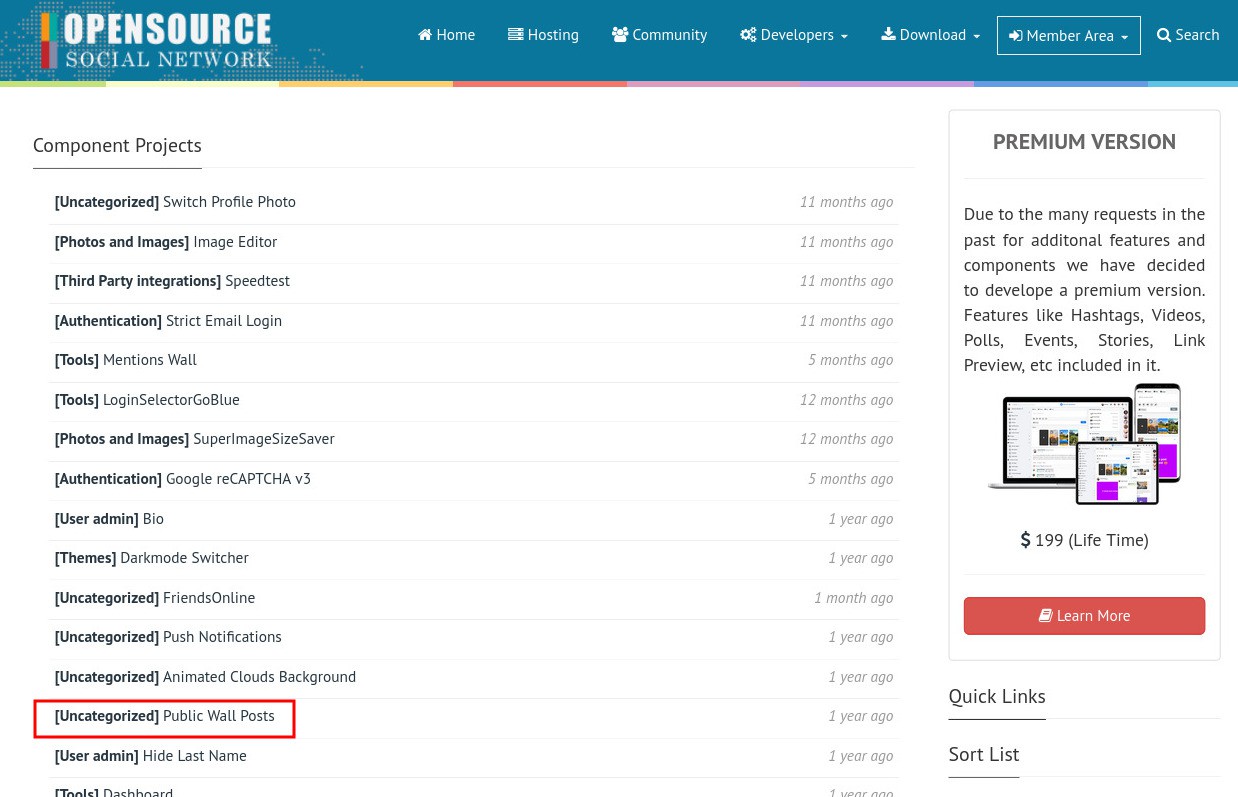Open the Darkmode Switcher project link

(x=184, y=558)
